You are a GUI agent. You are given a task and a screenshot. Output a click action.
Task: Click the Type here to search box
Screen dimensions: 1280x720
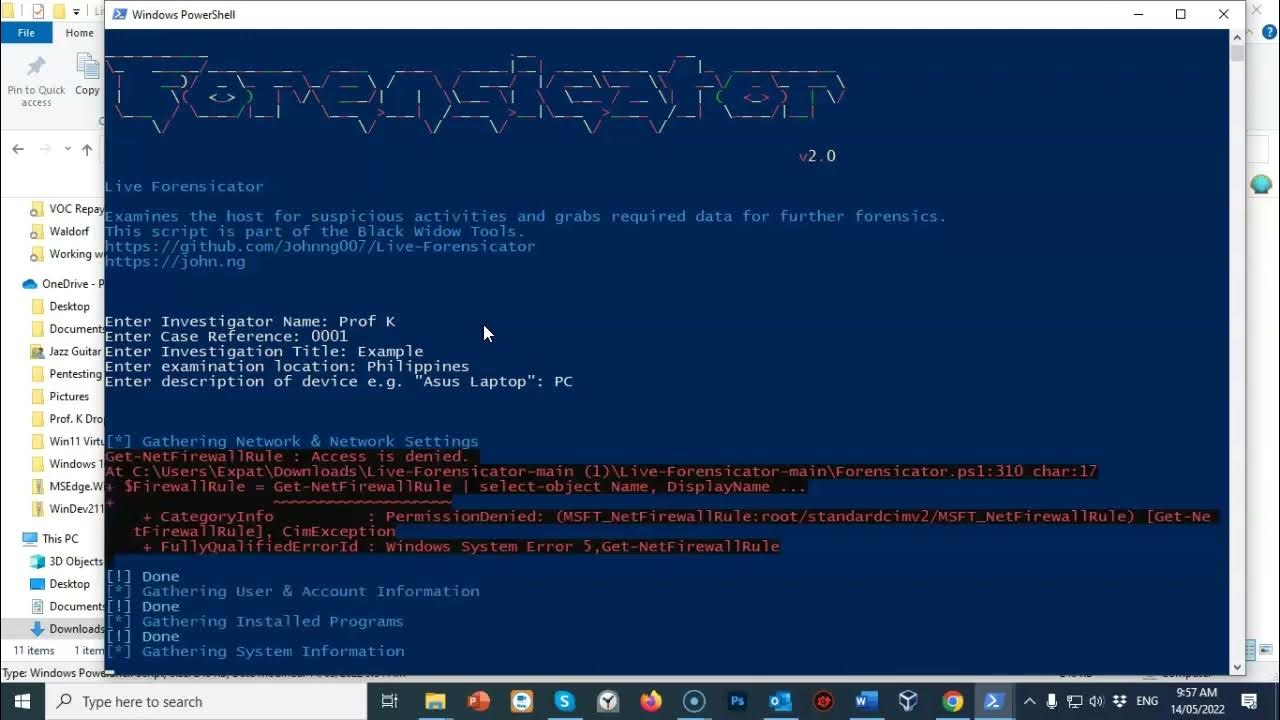point(208,701)
